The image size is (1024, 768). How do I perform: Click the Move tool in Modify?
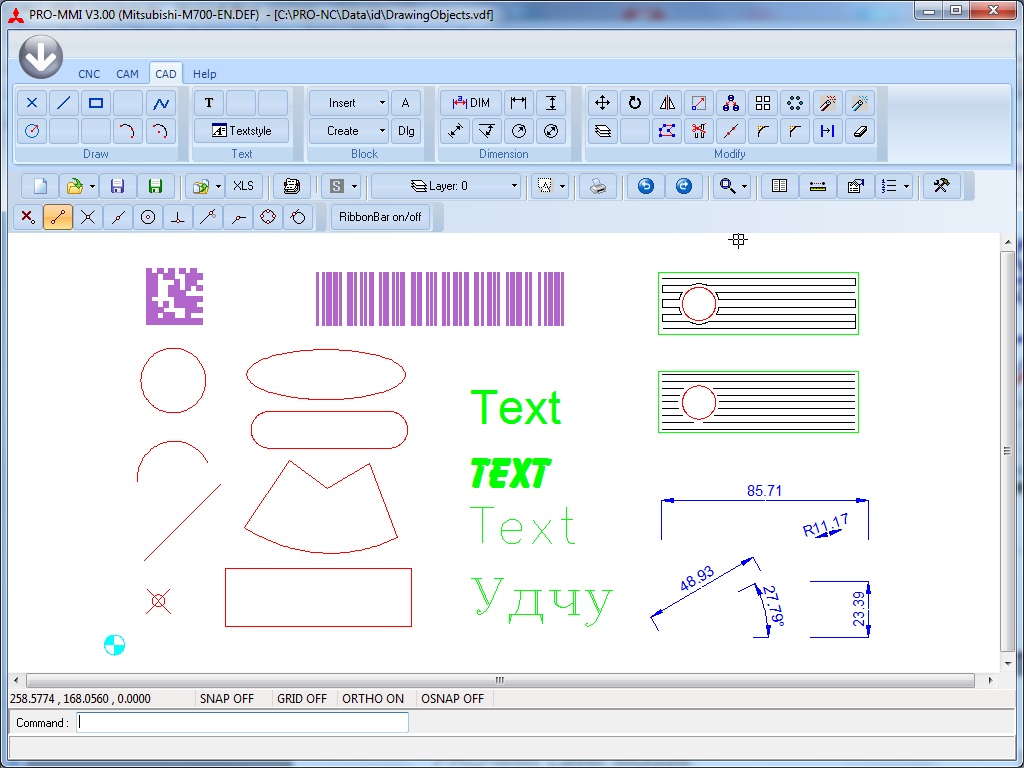tap(602, 103)
